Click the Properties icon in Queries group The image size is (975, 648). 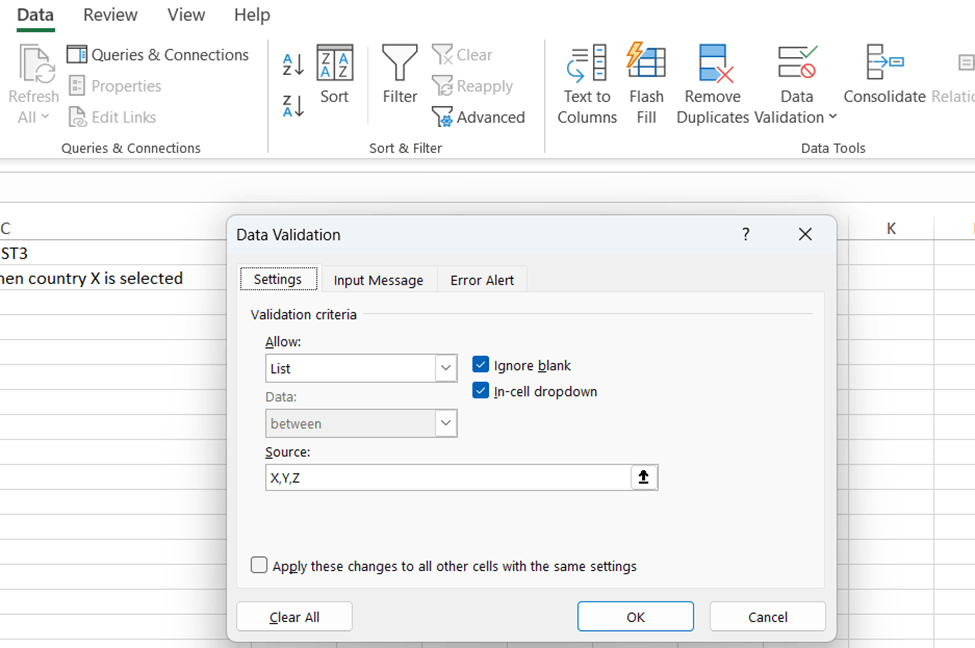click(x=76, y=86)
